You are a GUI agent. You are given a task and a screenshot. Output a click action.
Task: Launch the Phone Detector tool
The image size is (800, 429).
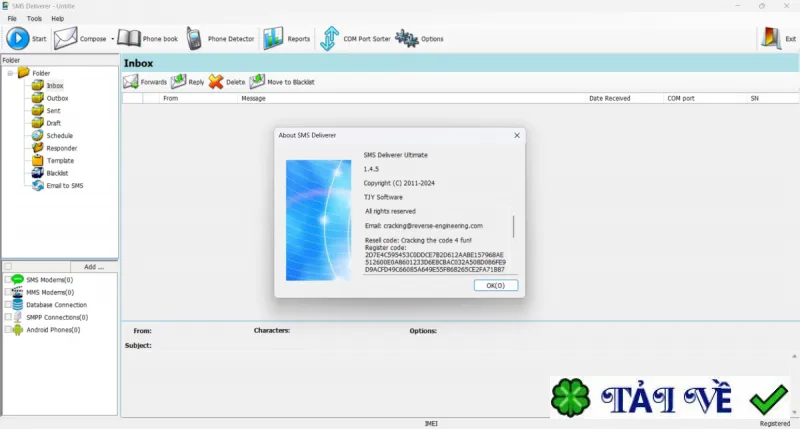coord(194,38)
